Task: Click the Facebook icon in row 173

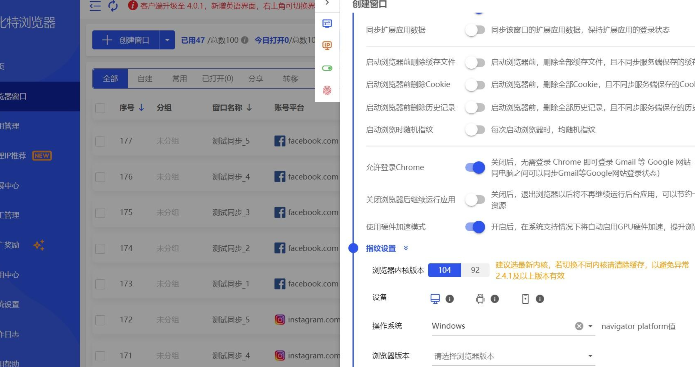Action: click(x=280, y=284)
